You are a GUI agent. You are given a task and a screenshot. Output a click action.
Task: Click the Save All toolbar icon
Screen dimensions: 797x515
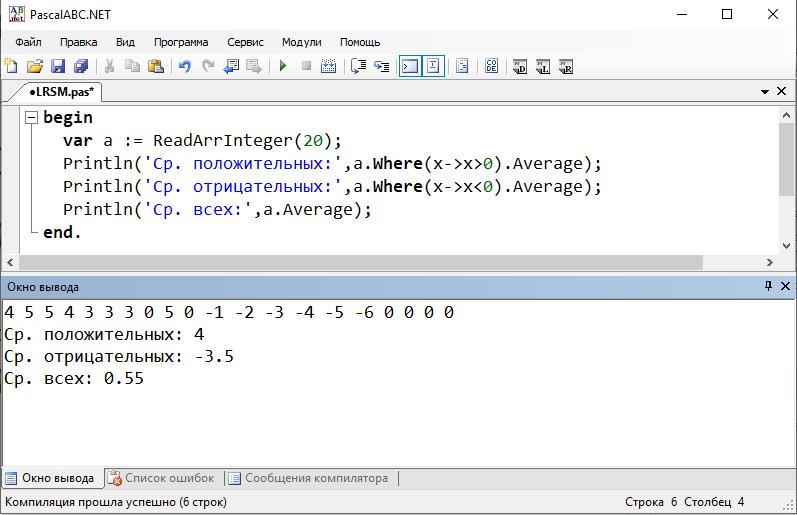point(80,66)
